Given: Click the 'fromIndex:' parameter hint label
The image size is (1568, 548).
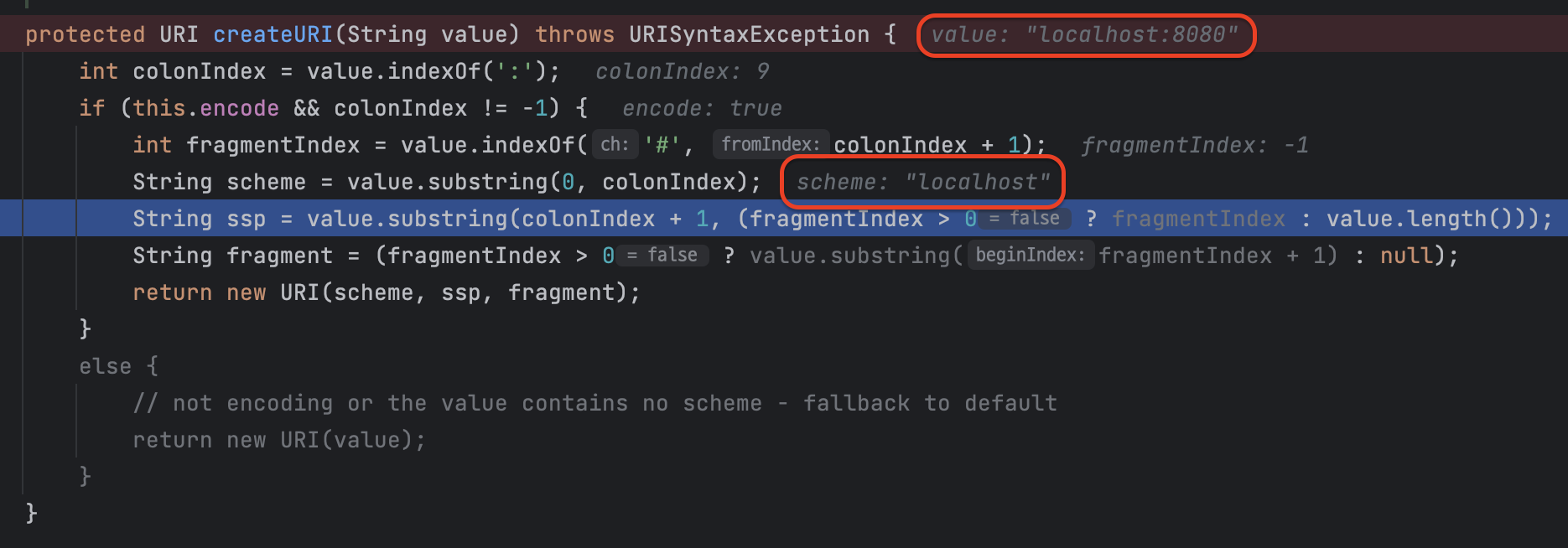Looking at the screenshot, I should (x=771, y=144).
